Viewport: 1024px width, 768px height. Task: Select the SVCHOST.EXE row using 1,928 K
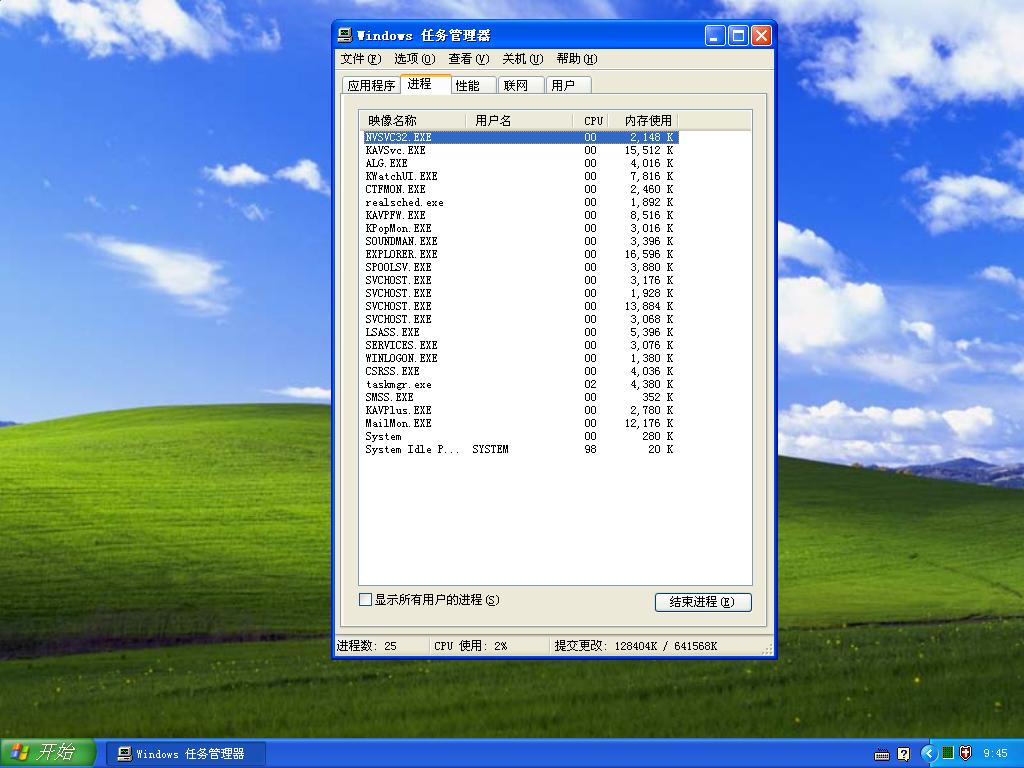pyautogui.click(x=521, y=293)
